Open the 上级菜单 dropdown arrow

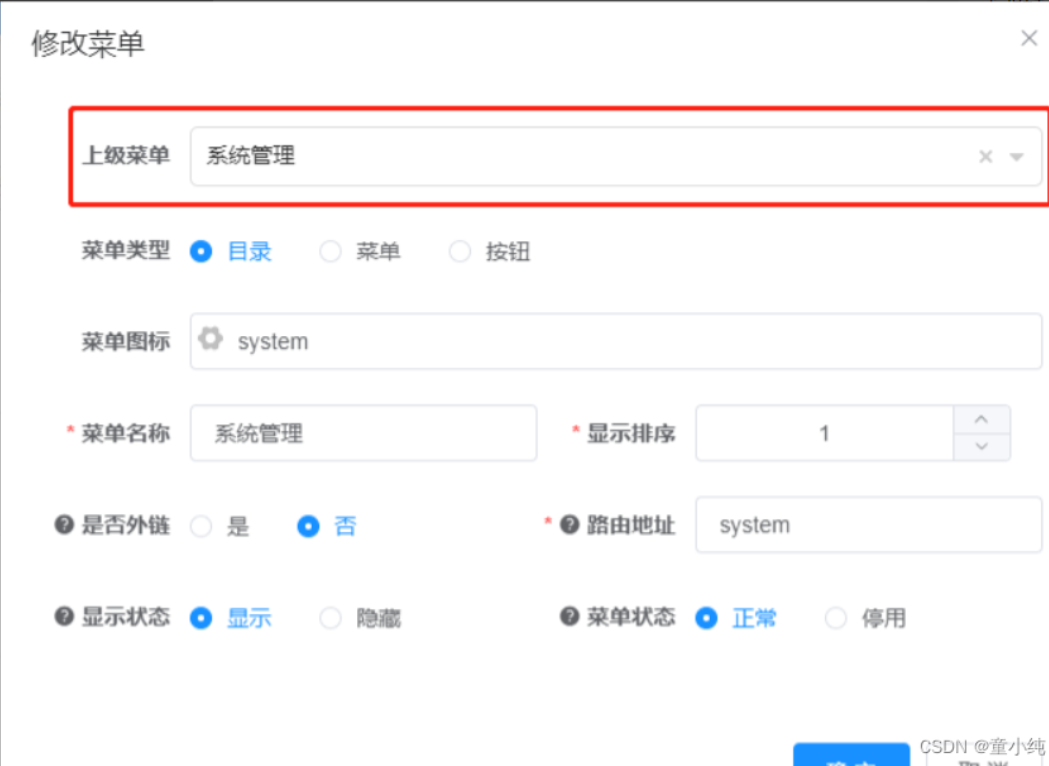point(1014,156)
